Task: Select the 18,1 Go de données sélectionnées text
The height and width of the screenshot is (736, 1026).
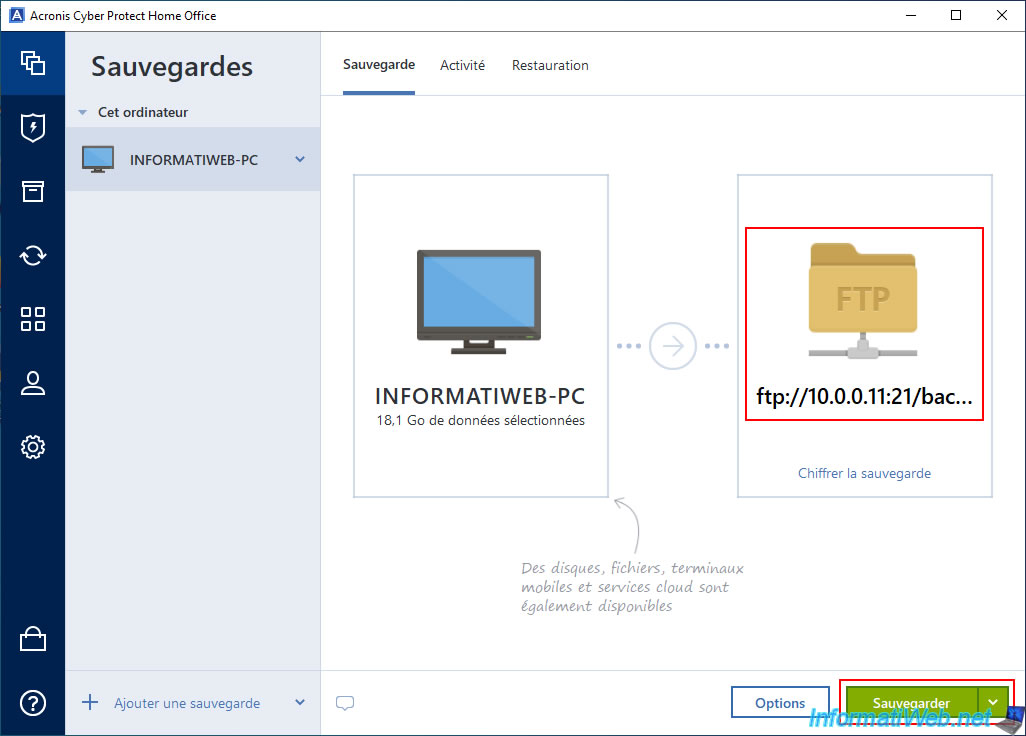Action: click(x=481, y=421)
